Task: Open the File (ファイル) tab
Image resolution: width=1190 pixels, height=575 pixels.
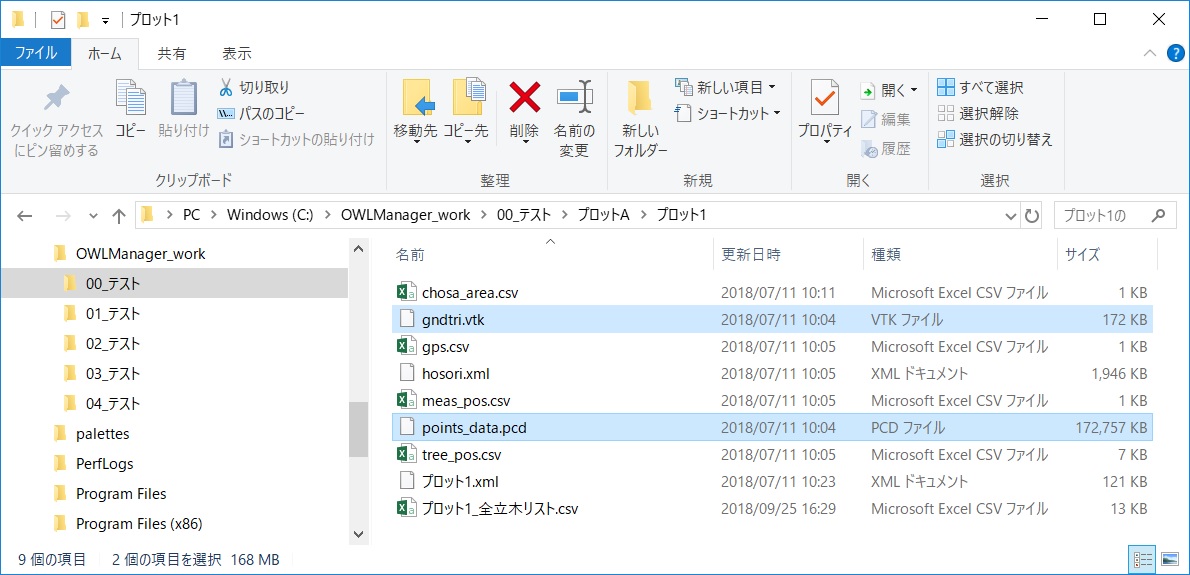Action: [36, 53]
